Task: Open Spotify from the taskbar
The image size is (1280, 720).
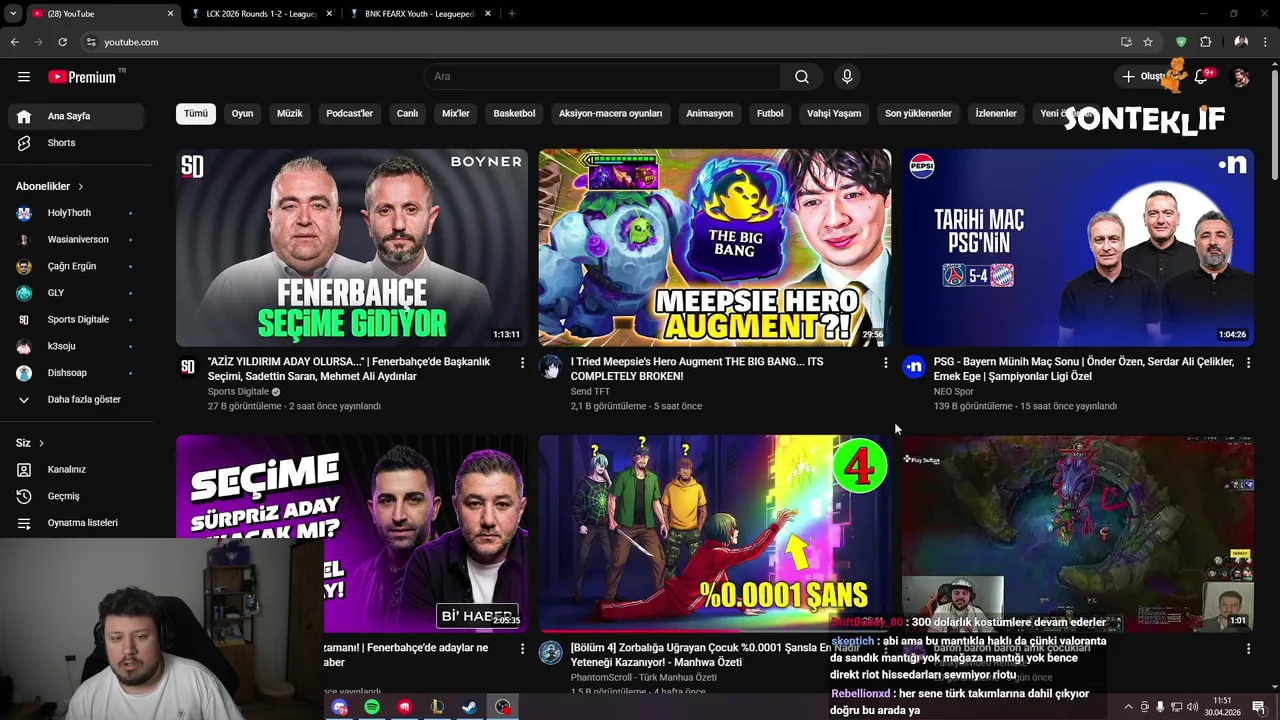Action: tap(372, 707)
